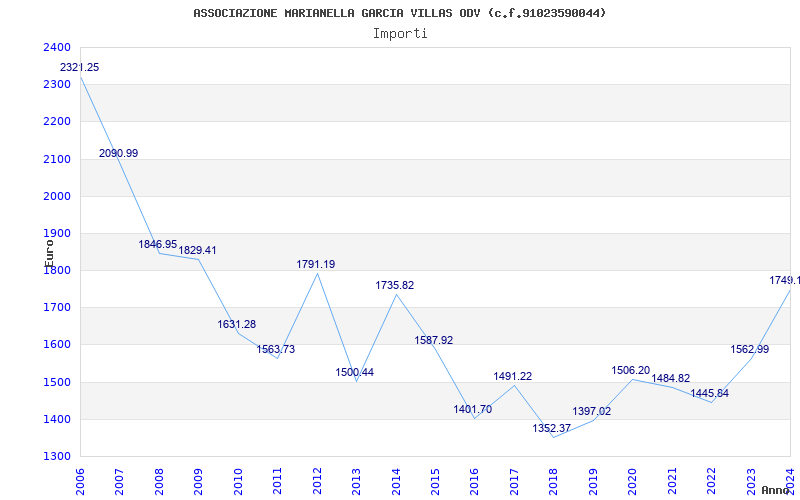Click the 2015 x-axis year label
800x500 pixels.
pos(435,481)
